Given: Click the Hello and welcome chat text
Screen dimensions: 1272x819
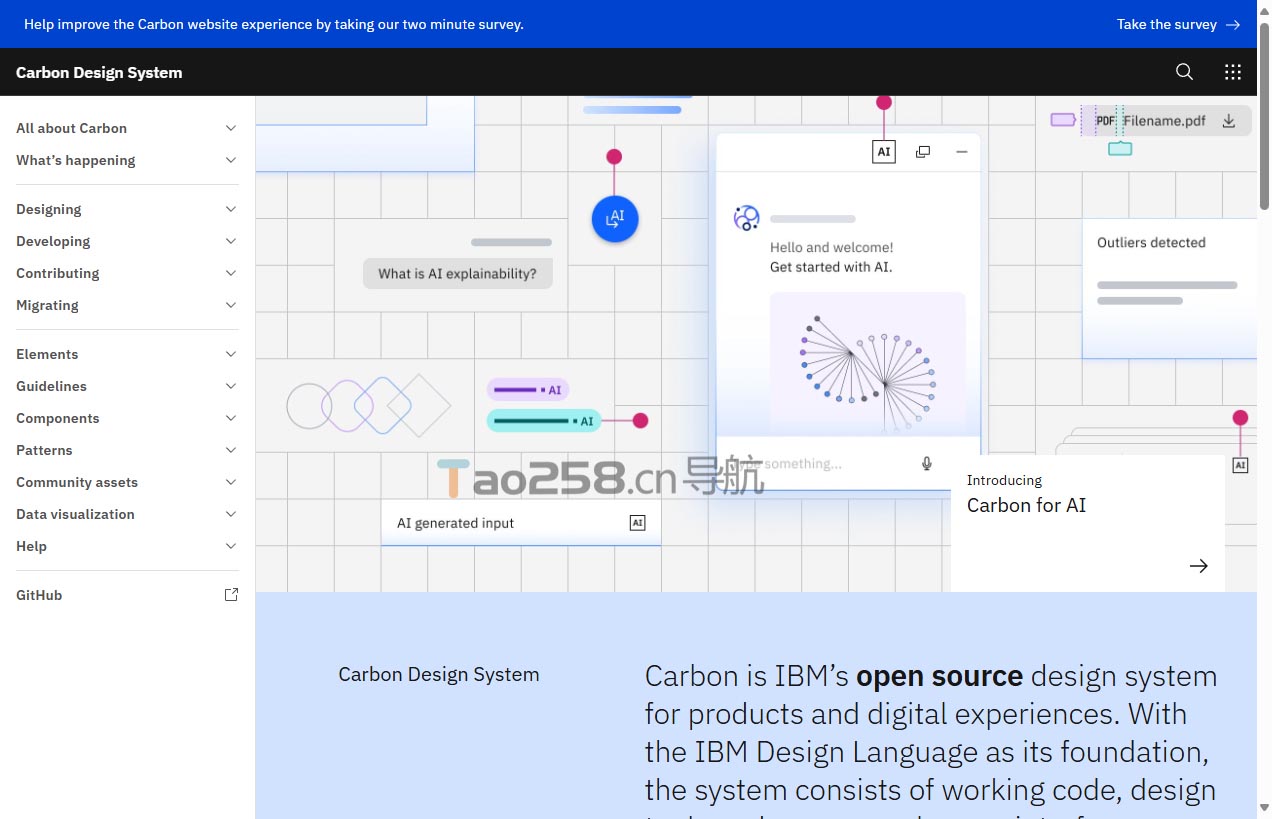Looking at the screenshot, I should pyautogui.click(x=831, y=247).
